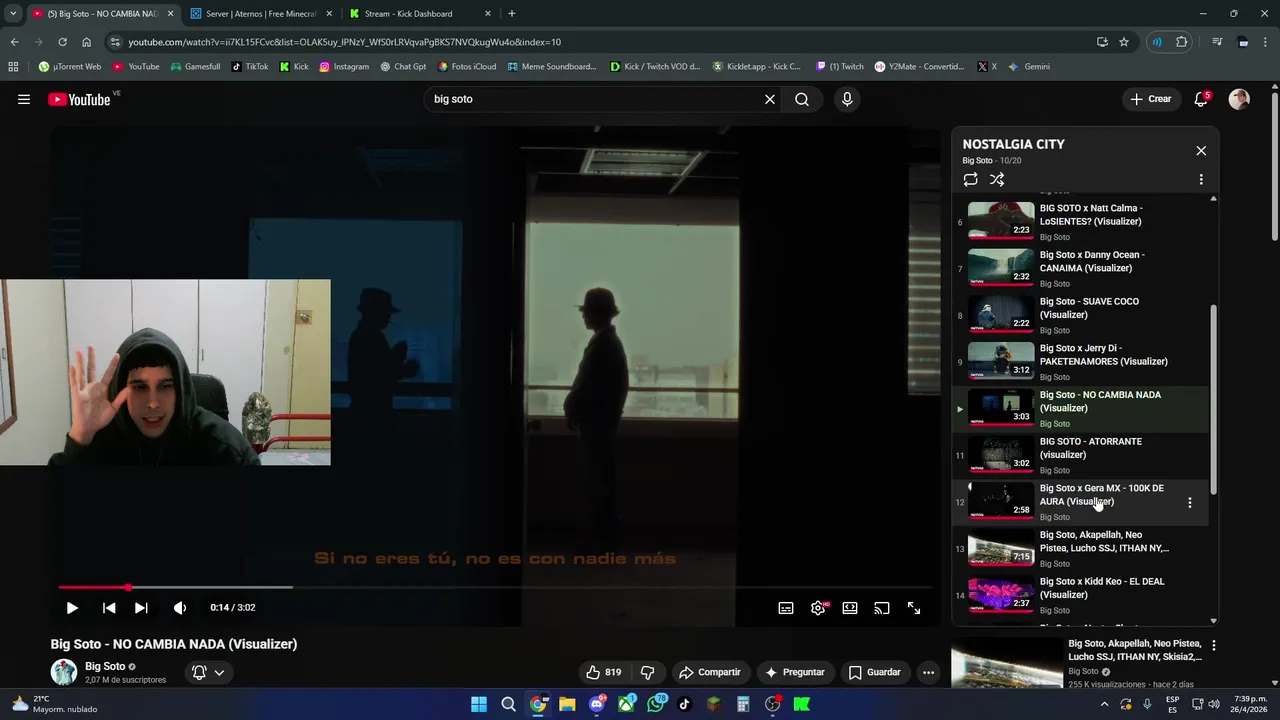Open WhatsApp from taskbar
1280x720 pixels.
[655, 704]
